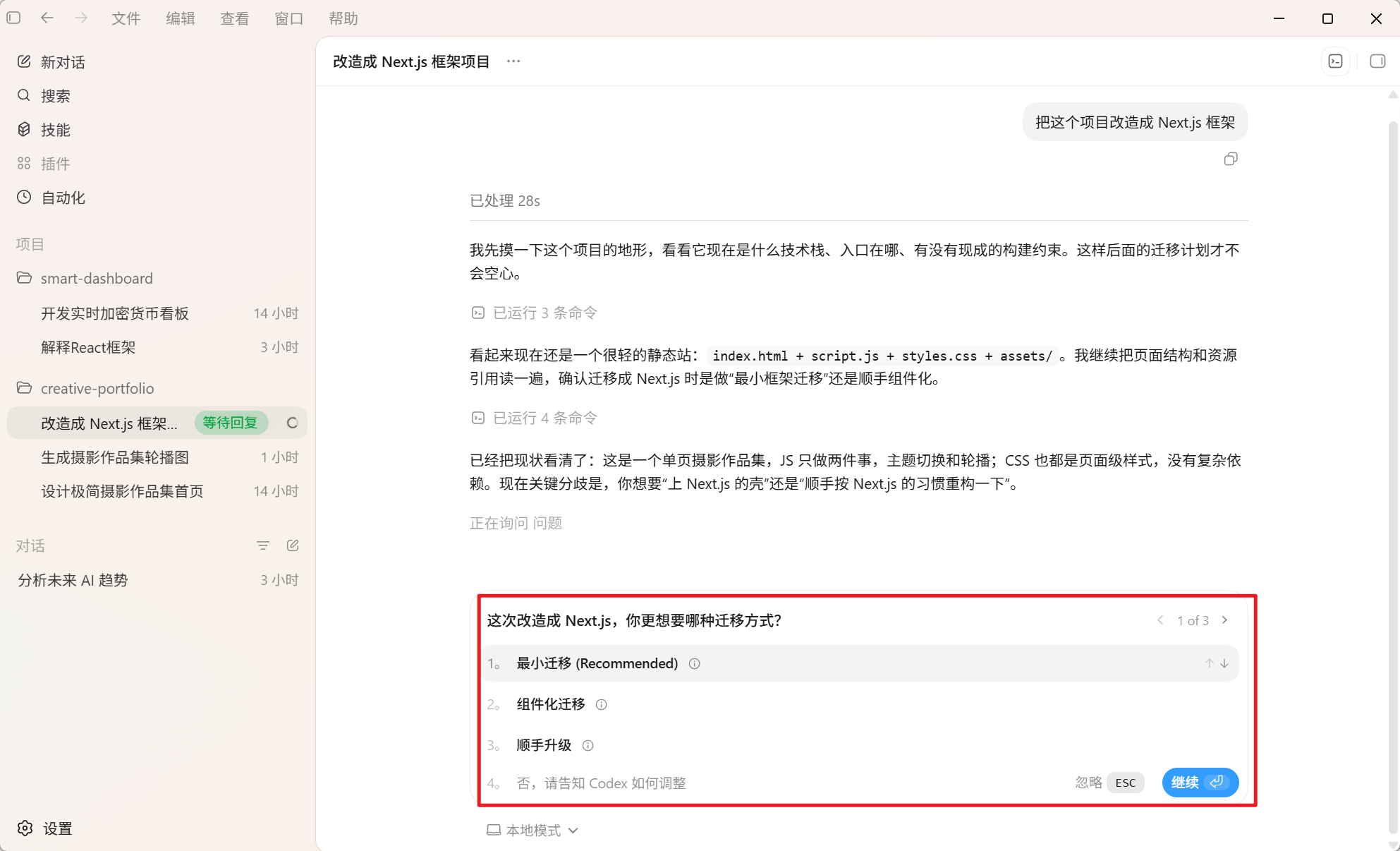Move selection up with up arrow
The image size is (1400, 851).
[1210, 663]
